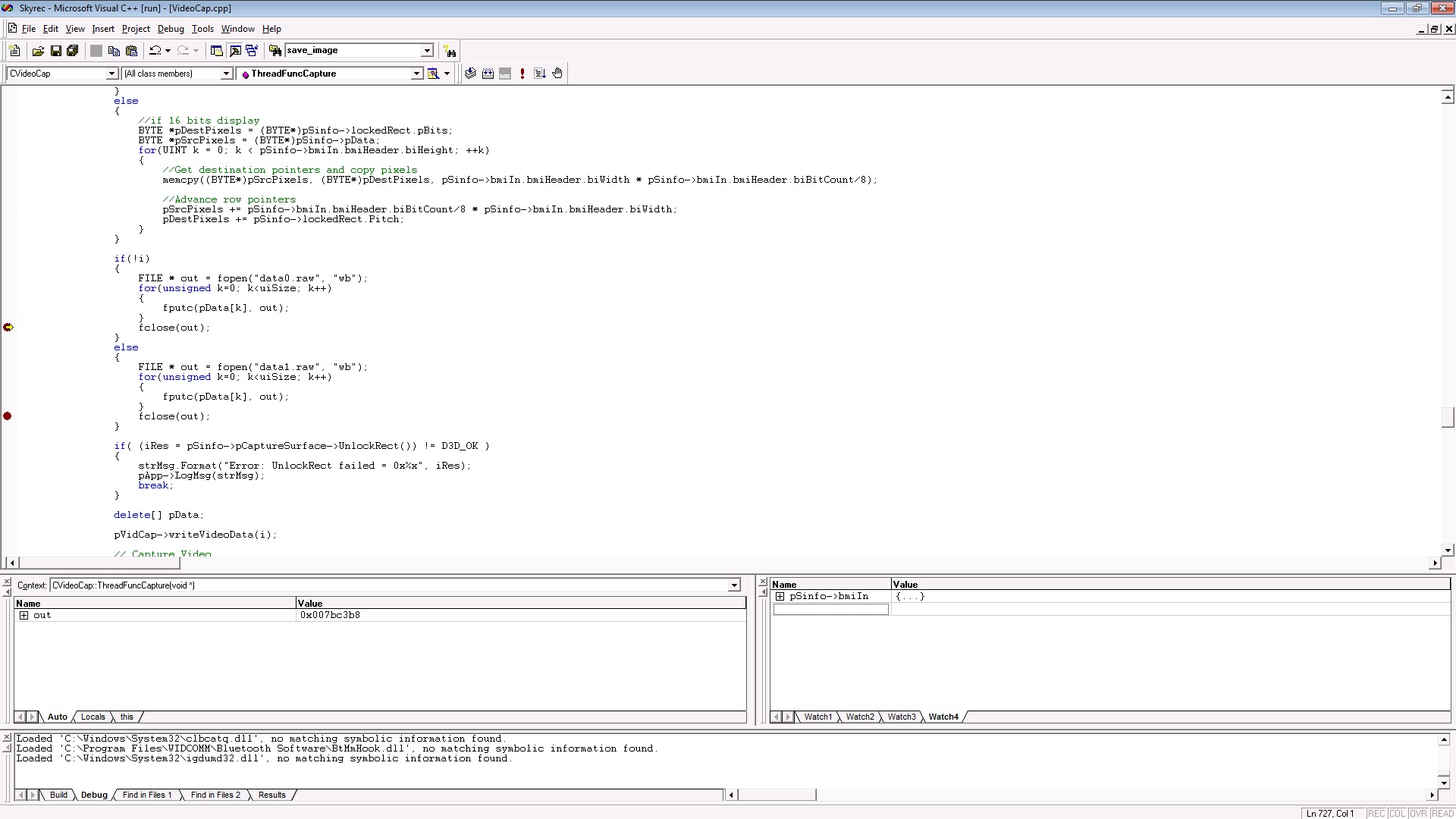Paste from the clipboard

pyautogui.click(x=131, y=51)
